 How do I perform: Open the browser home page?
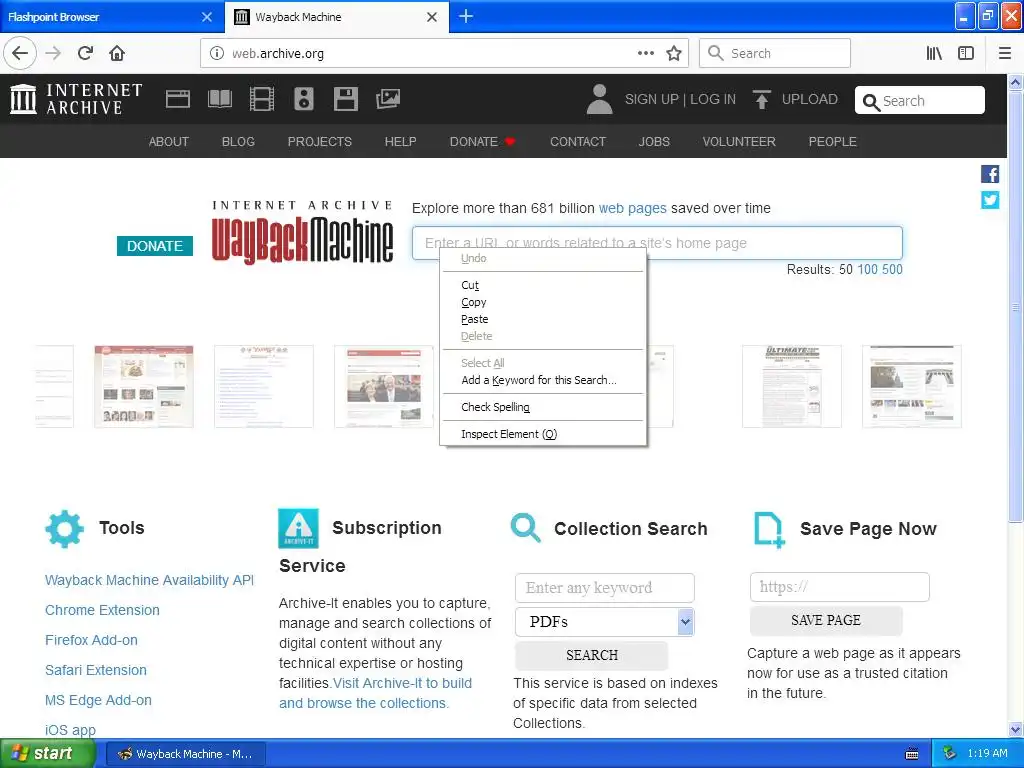click(x=117, y=54)
